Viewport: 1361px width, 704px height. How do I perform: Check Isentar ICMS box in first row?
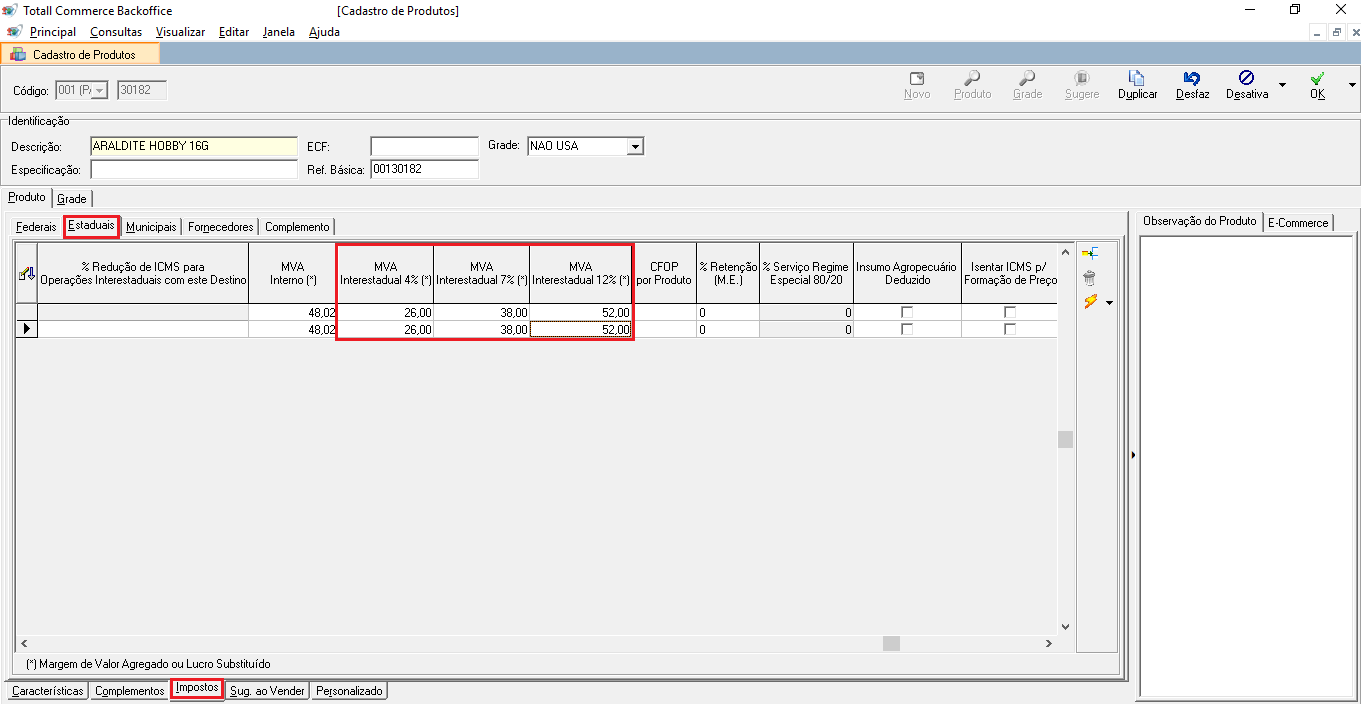(x=1010, y=312)
